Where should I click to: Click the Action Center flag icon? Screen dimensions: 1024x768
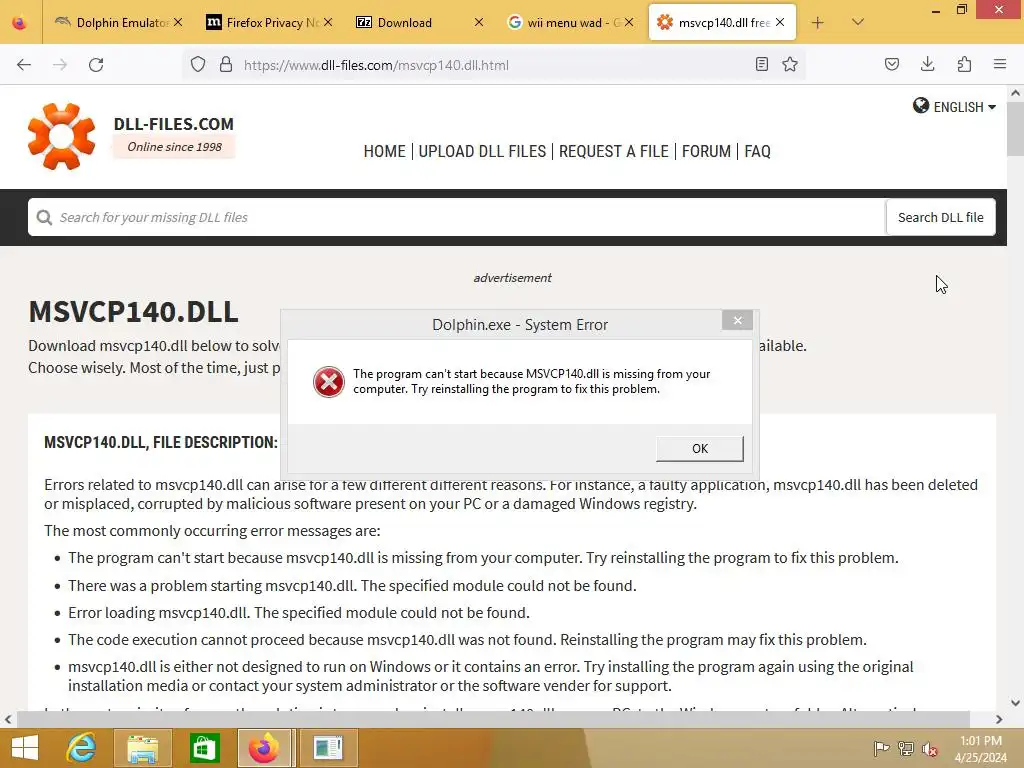point(881,748)
